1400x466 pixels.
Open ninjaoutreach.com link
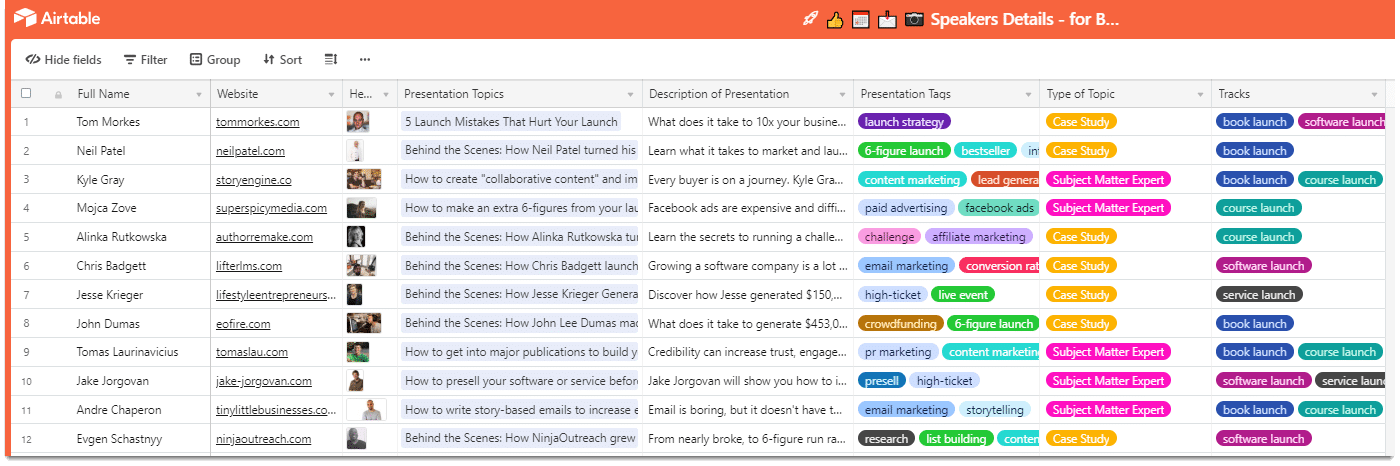[264, 439]
